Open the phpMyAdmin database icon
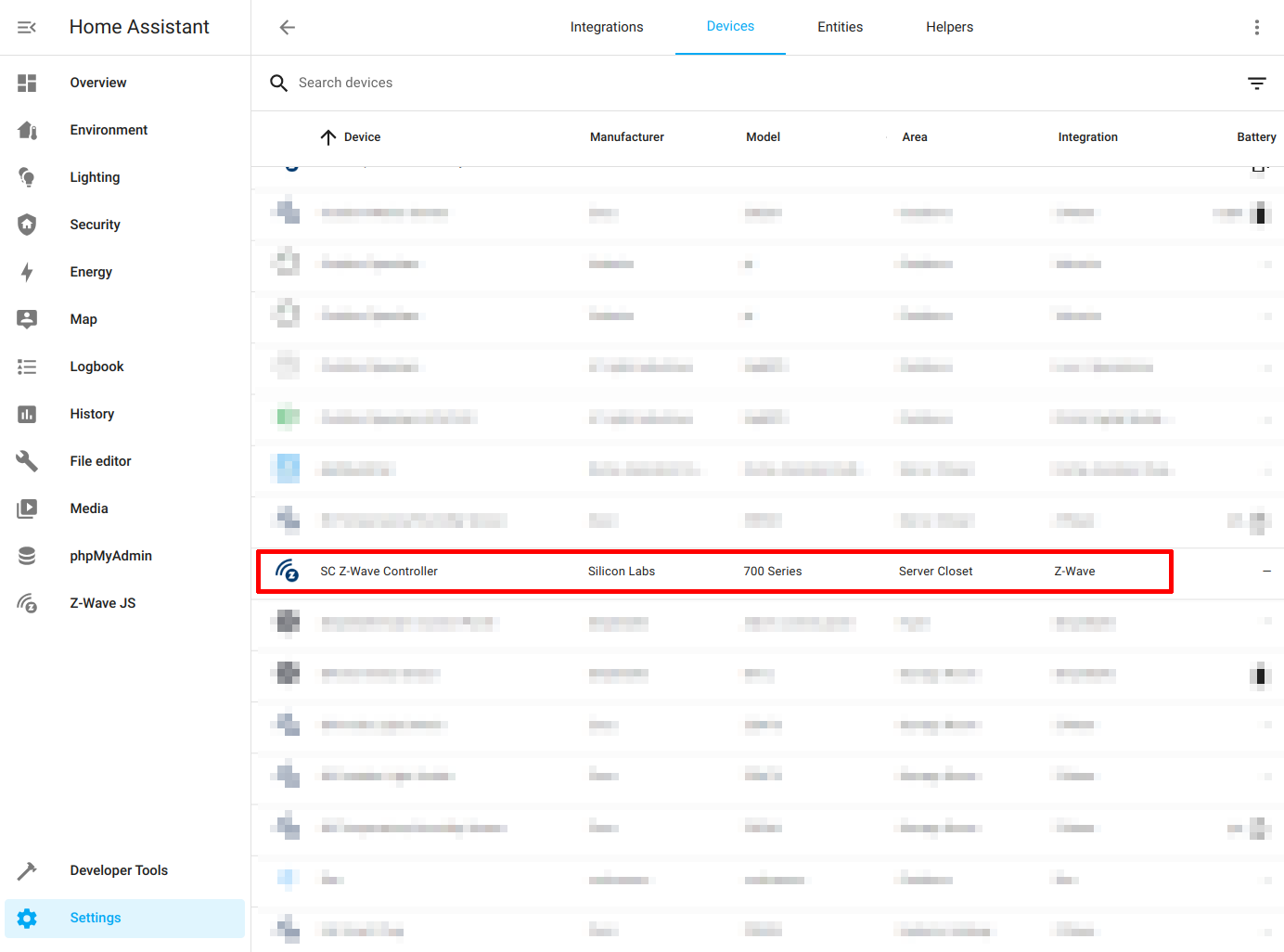Viewport: 1284px width, 952px height. coord(27,556)
